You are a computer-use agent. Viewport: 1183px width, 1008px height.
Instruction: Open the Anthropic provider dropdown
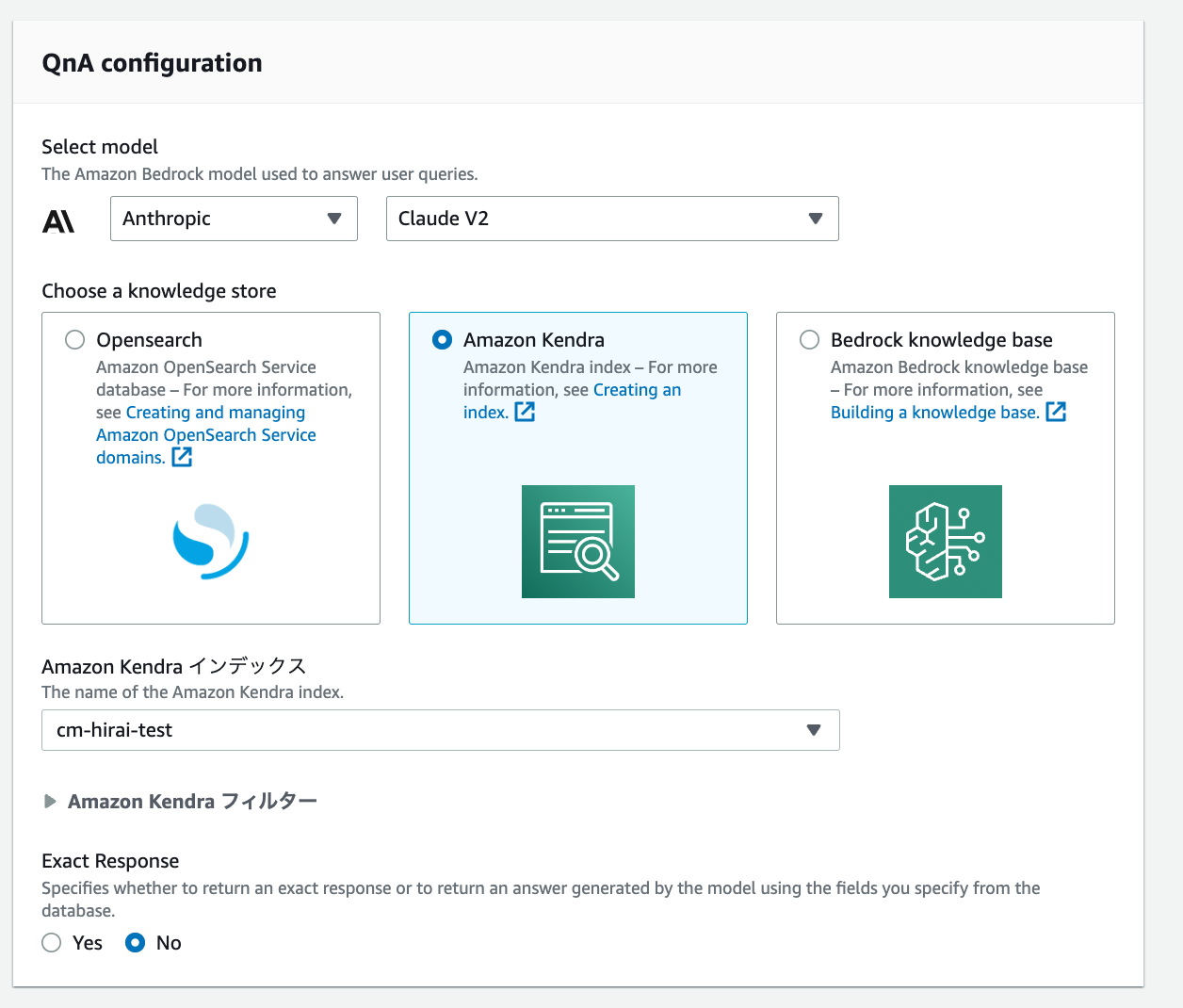(x=234, y=218)
